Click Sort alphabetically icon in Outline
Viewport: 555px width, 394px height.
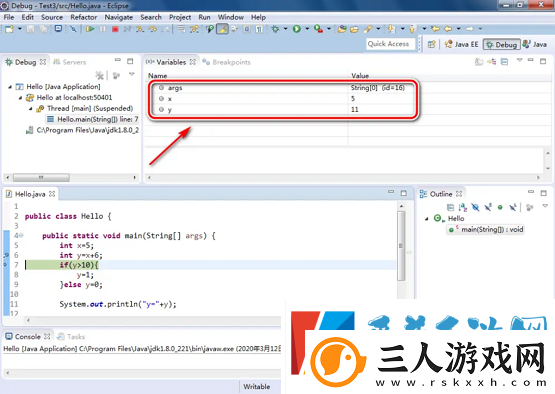[463, 207]
